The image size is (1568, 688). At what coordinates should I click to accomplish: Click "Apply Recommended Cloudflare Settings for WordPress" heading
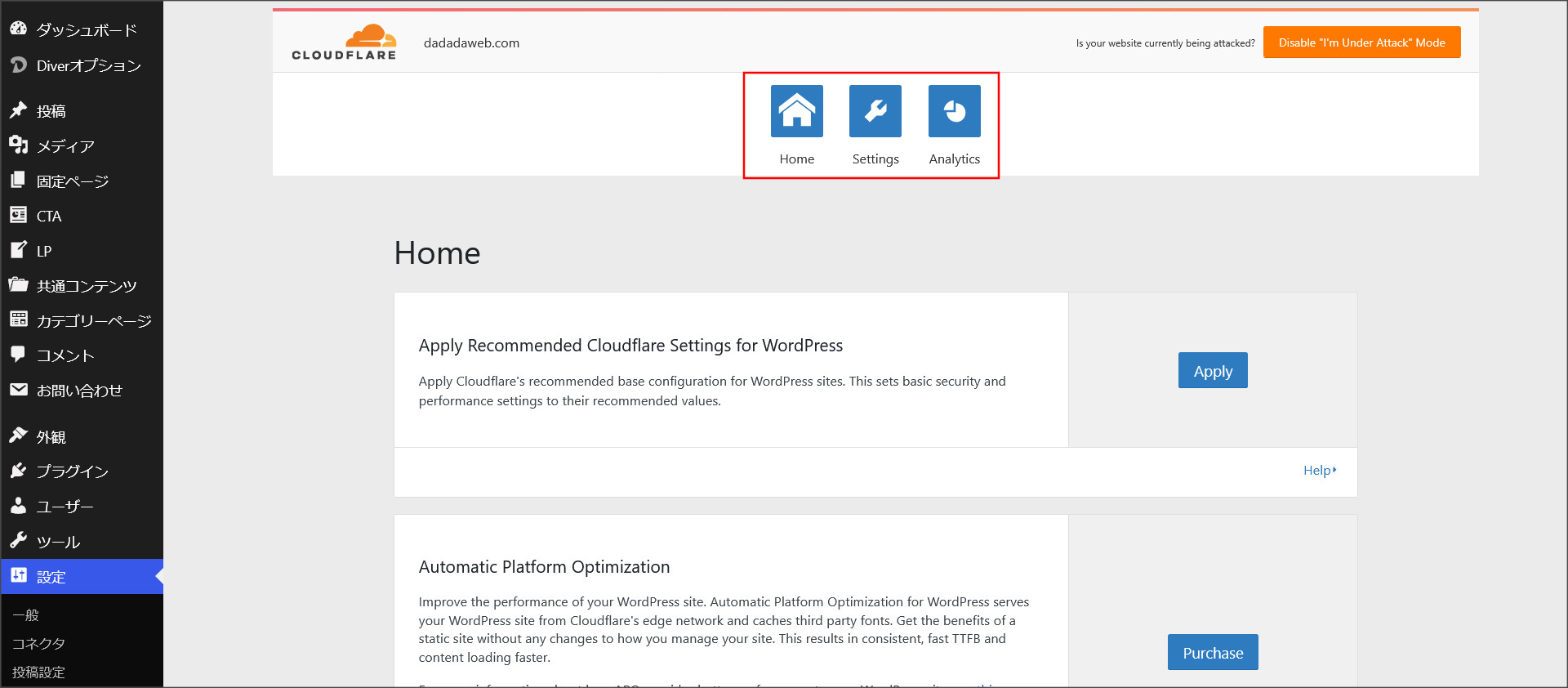click(630, 346)
